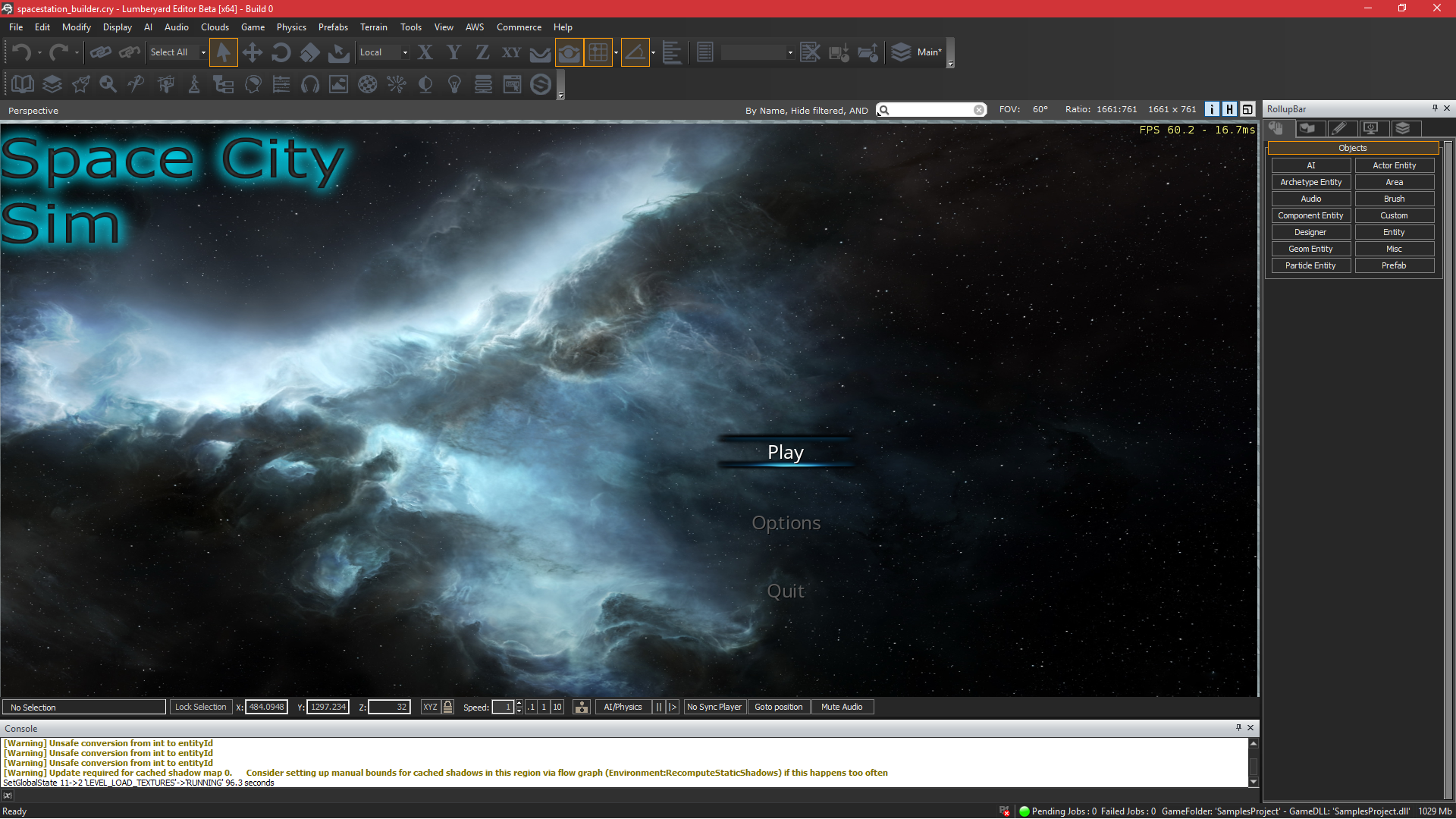Click the Undo arrow icon
The height and width of the screenshot is (819, 1456).
[22, 52]
